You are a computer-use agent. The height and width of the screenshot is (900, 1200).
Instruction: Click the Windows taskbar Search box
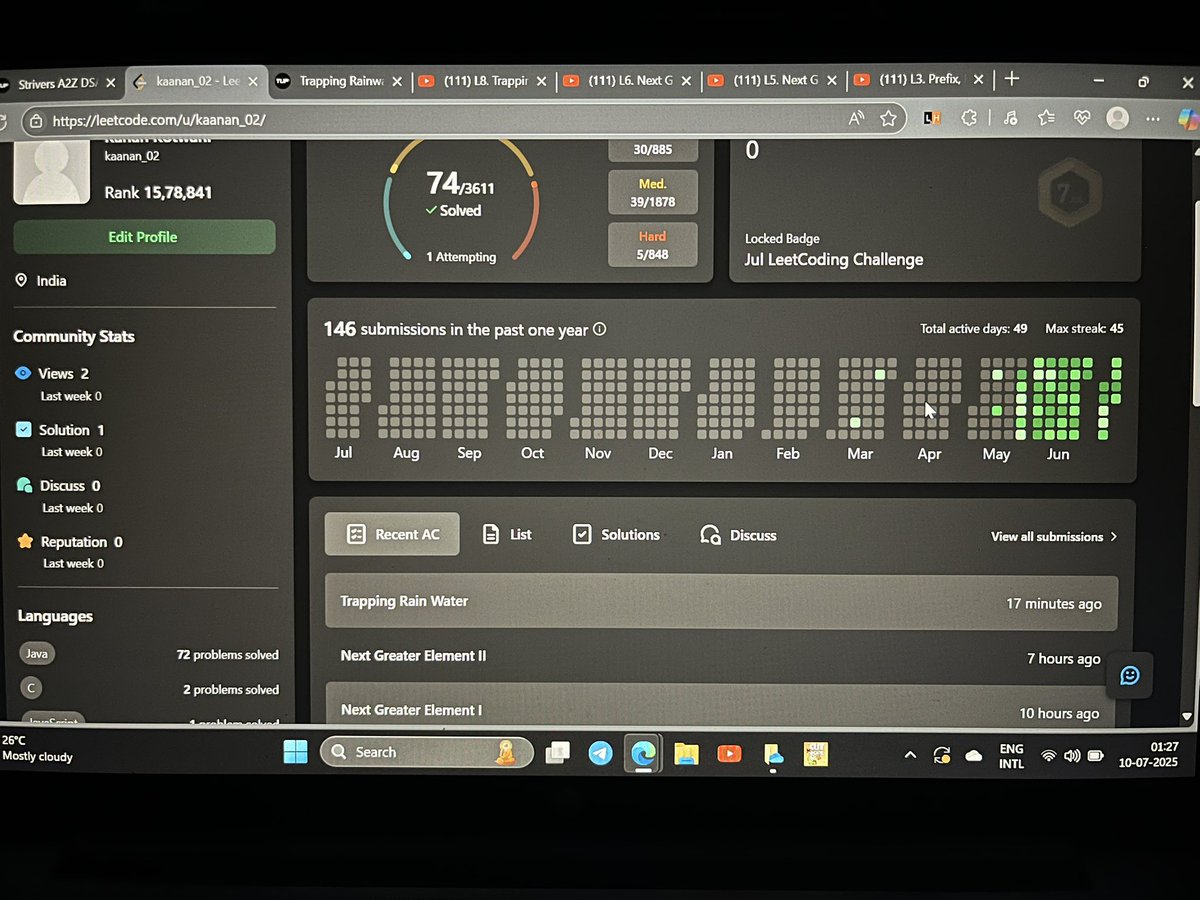[x=425, y=752]
